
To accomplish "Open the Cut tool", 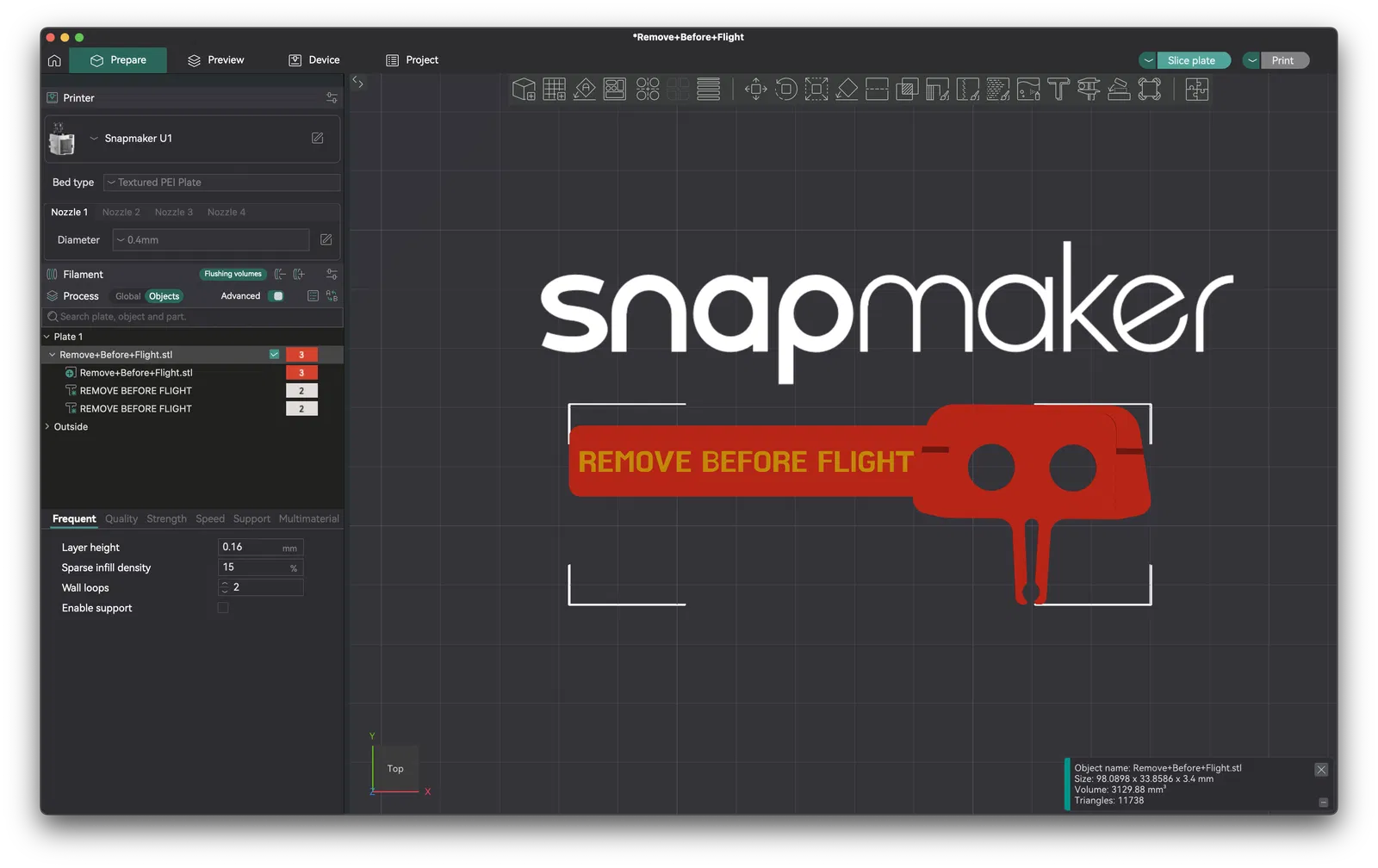I will point(877,90).
